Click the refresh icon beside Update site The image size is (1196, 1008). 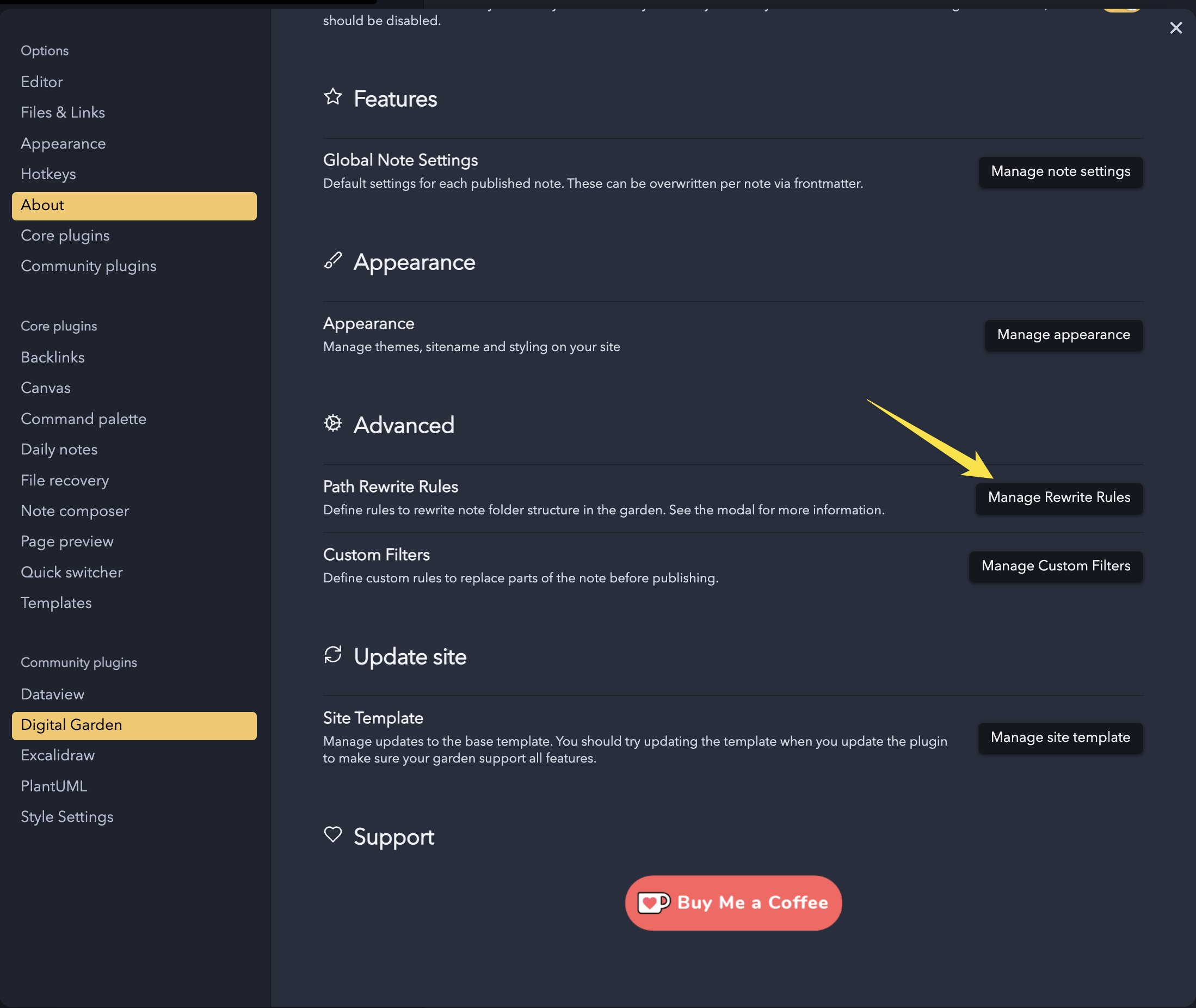332,655
